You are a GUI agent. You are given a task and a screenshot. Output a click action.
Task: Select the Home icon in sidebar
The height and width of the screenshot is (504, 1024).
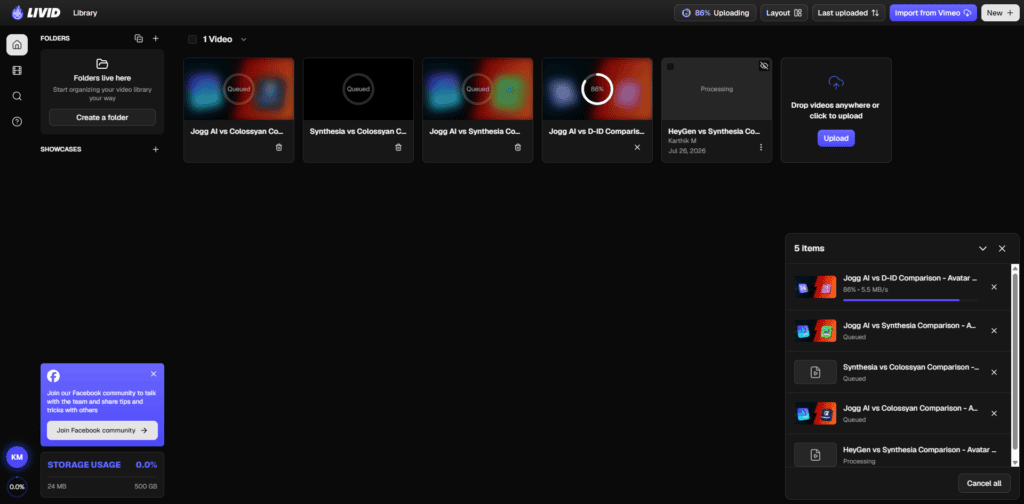coord(17,45)
